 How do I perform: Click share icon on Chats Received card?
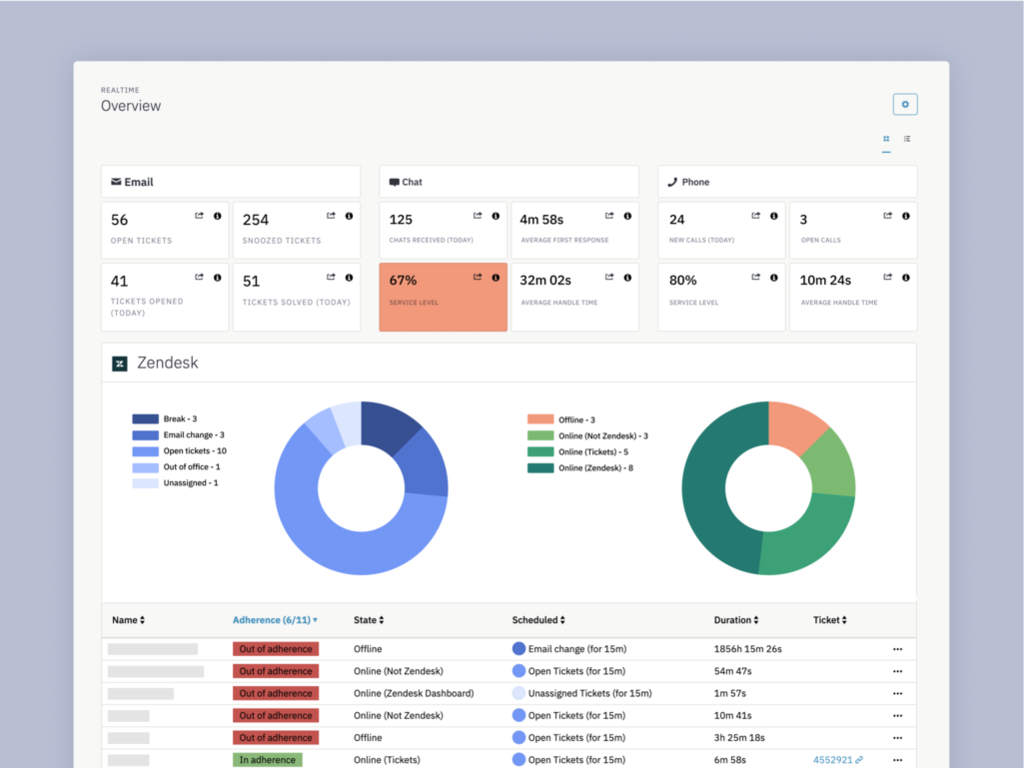click(x=477, y=216)
